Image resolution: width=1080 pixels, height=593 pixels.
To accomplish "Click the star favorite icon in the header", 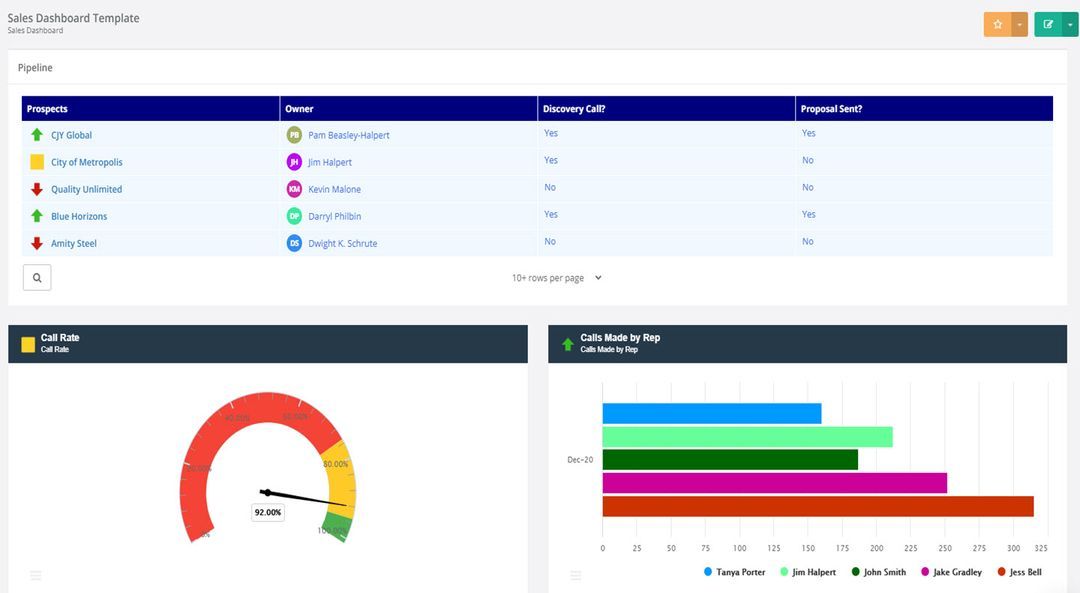I will pos(997,23).
